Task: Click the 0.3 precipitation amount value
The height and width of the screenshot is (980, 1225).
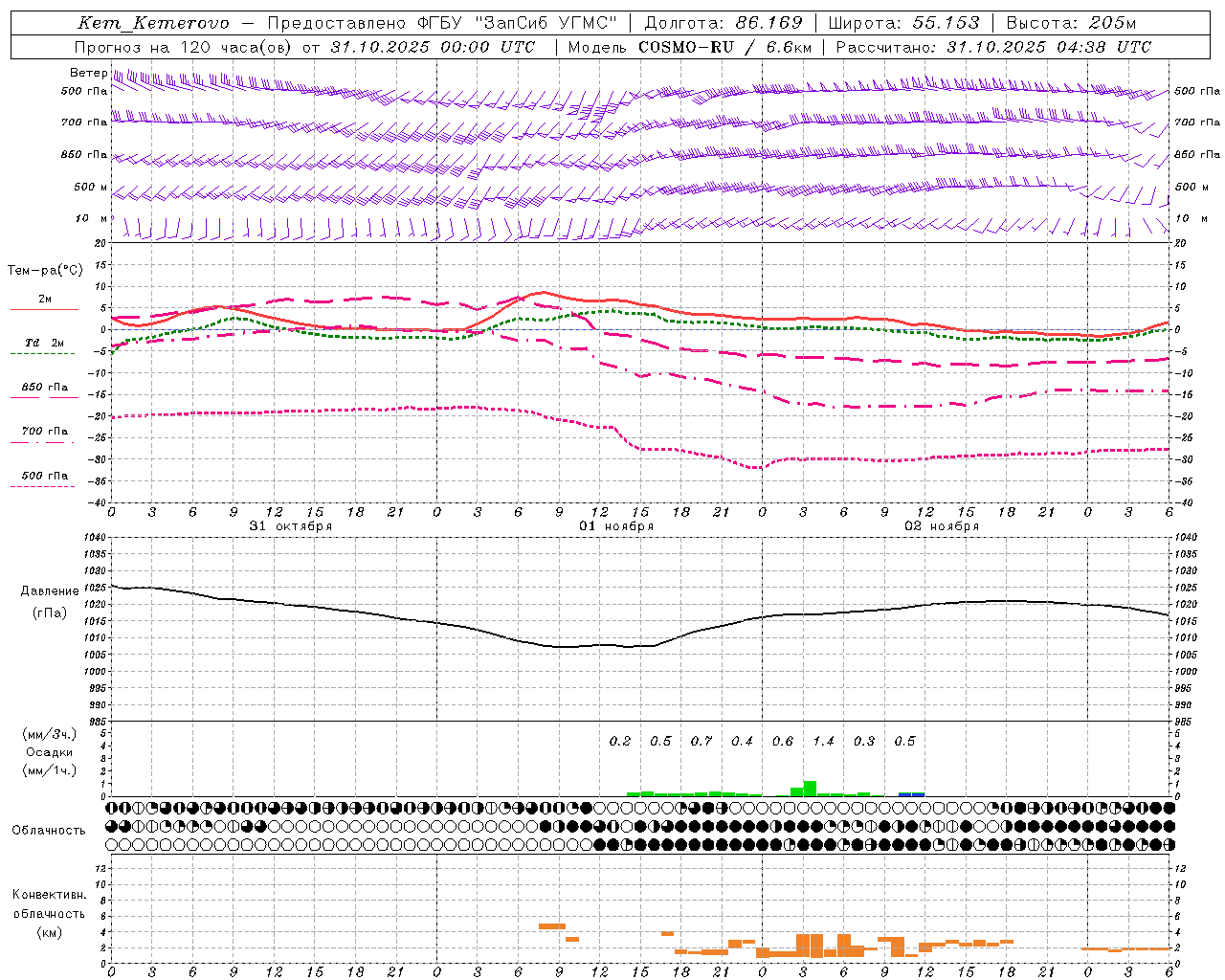Action: [864, 741]
